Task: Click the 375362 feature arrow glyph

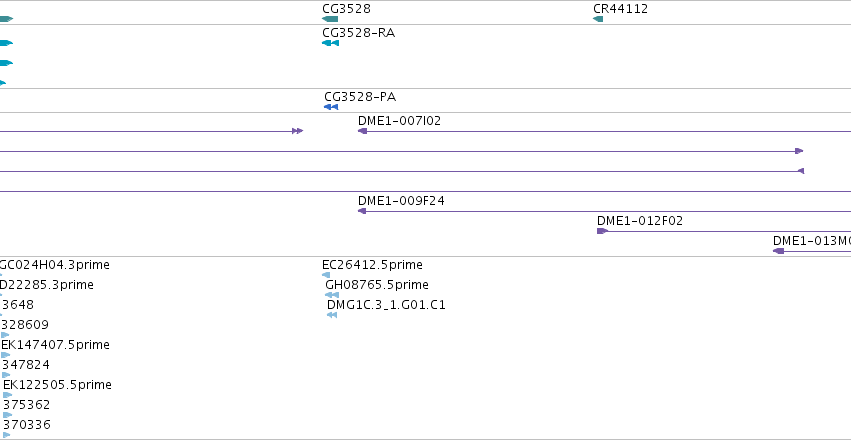Action: click(7, 415)
